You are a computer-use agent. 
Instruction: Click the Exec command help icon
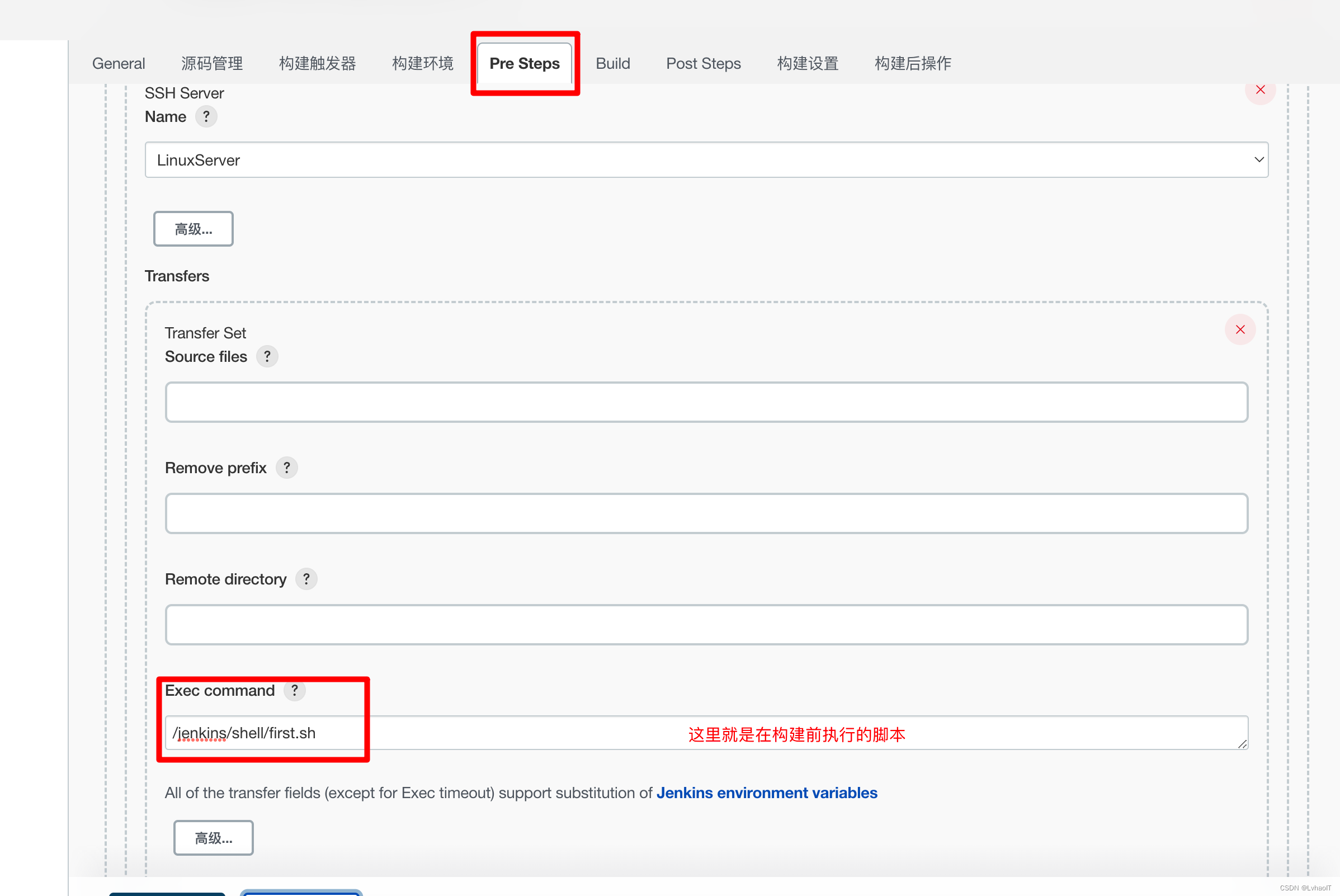pos(294,691)
